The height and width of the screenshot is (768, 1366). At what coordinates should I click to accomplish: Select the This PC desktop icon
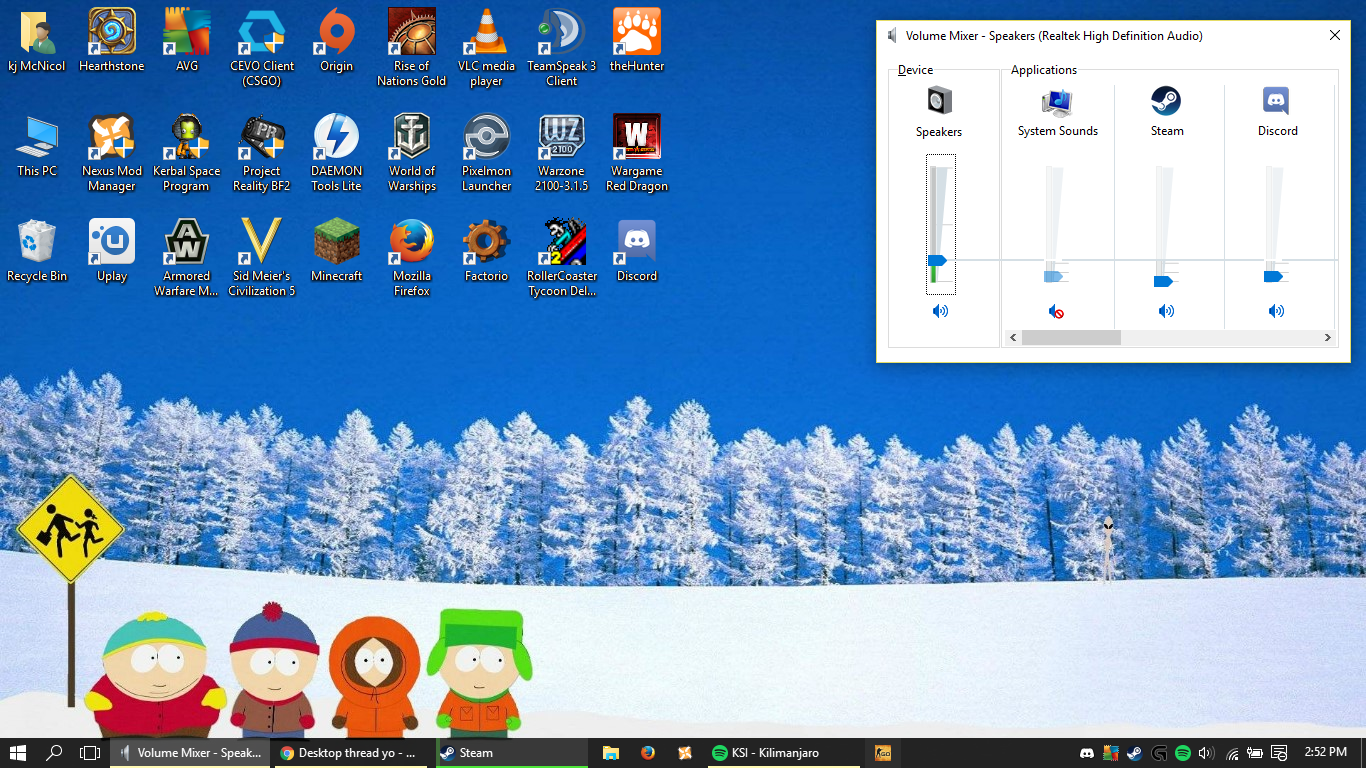coord(37,146)
